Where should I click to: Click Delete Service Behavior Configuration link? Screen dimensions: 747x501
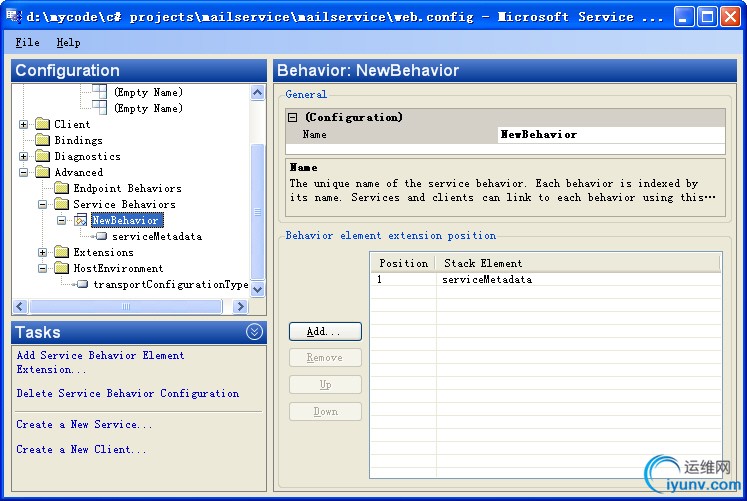pos(128,393)
